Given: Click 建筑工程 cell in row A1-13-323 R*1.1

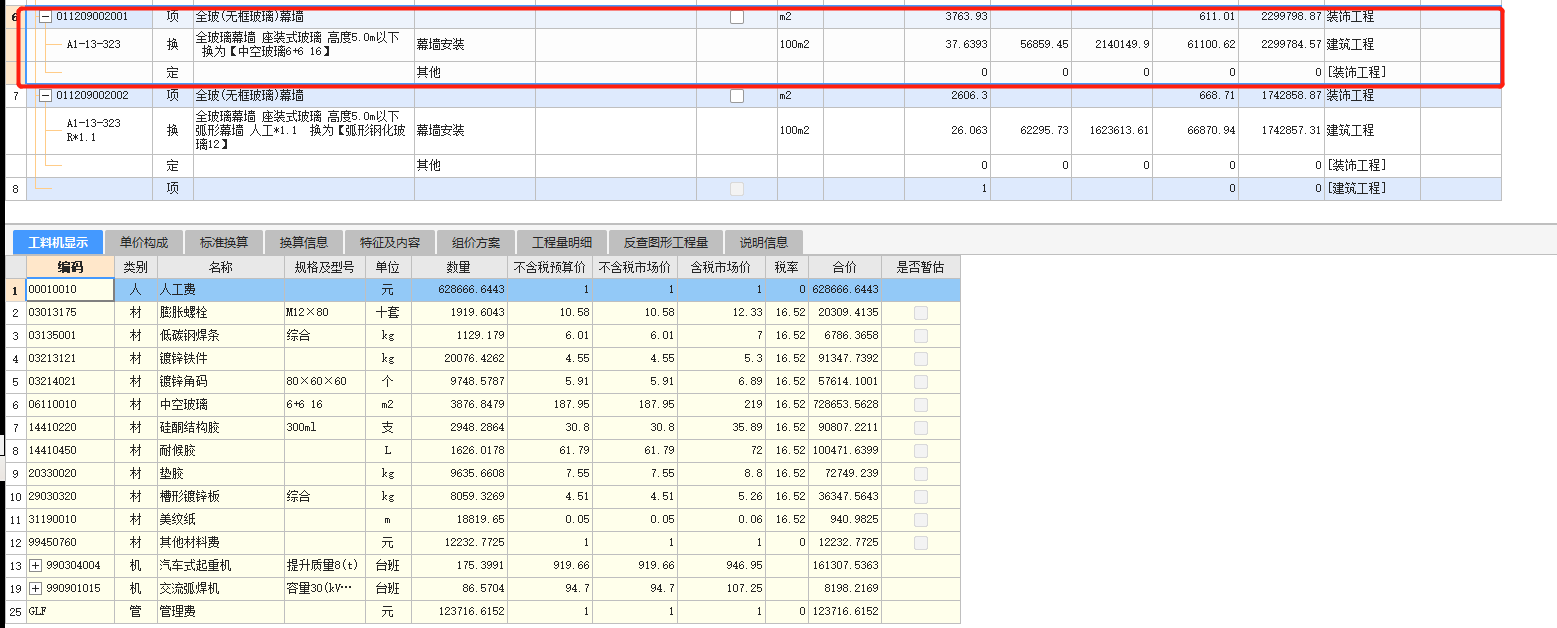Looking at the screenshot, I should (1372, 130).
